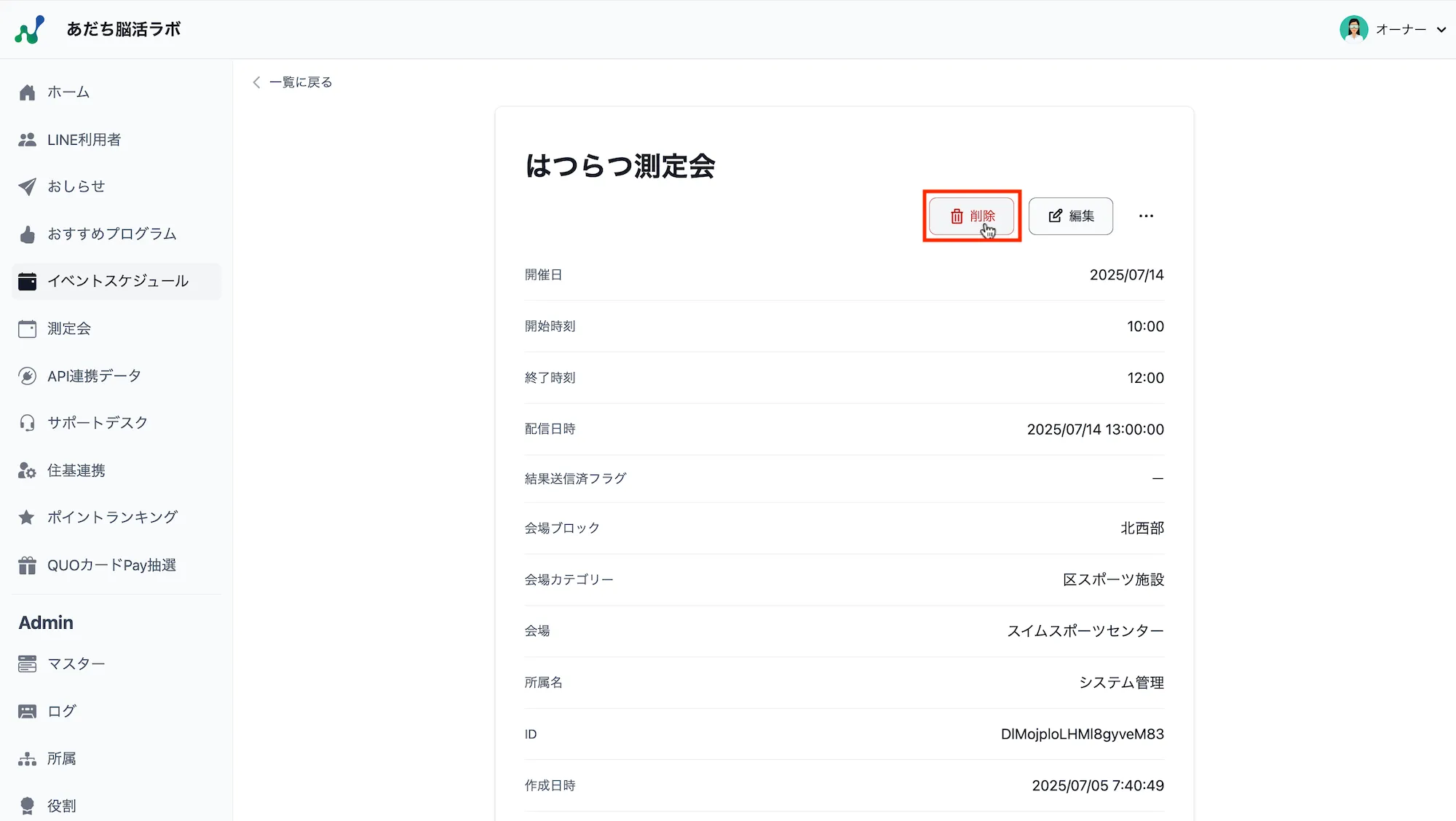Screen dimensions: 1456x821
Task: Open 測定会 via its calendar icon
Action: click(x=28, y=328)
